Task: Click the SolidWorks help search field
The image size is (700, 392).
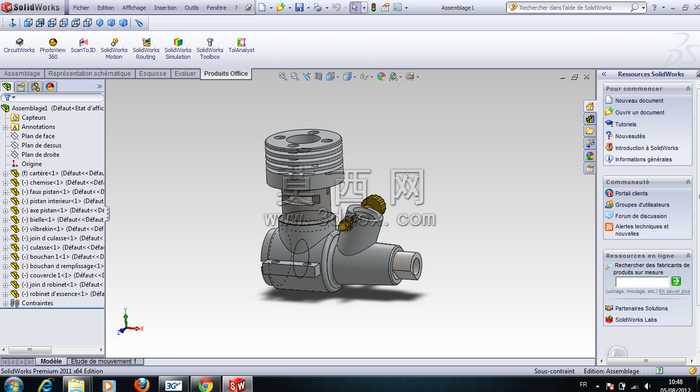Action: pyautogui.click(x=575, y=8)
